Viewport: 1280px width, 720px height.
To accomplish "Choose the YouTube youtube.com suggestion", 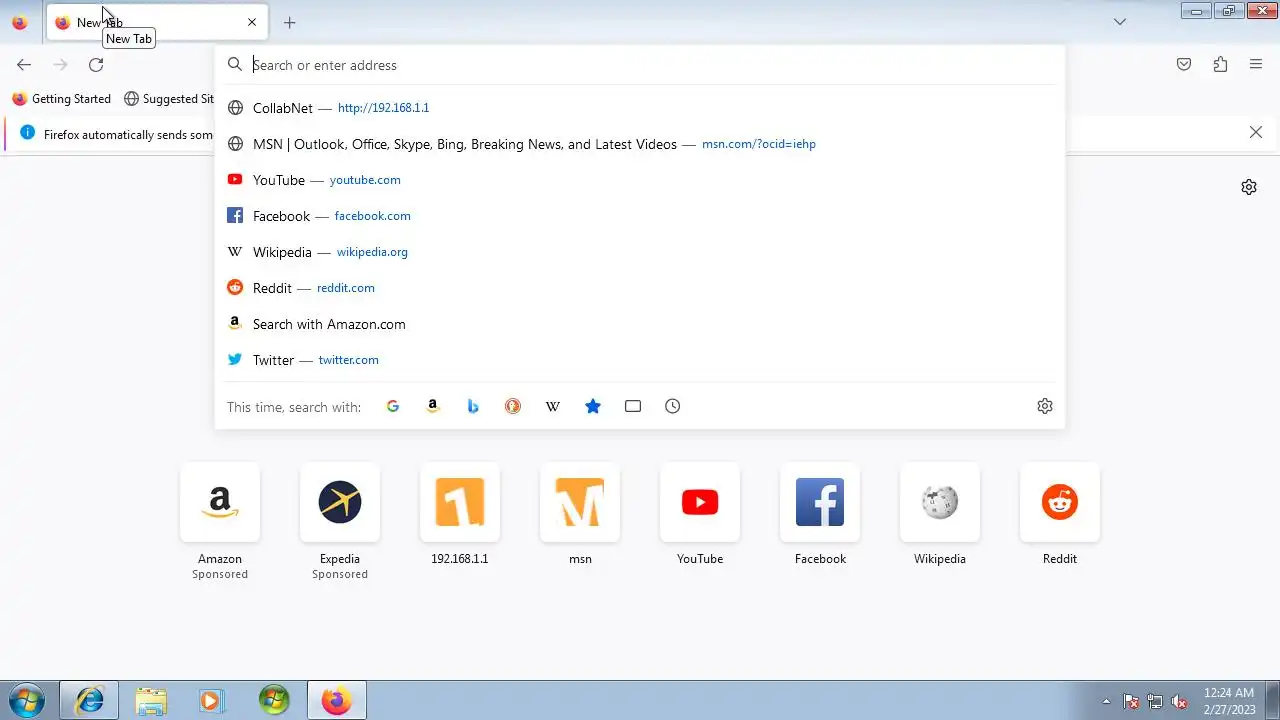I will coord(640,180).
